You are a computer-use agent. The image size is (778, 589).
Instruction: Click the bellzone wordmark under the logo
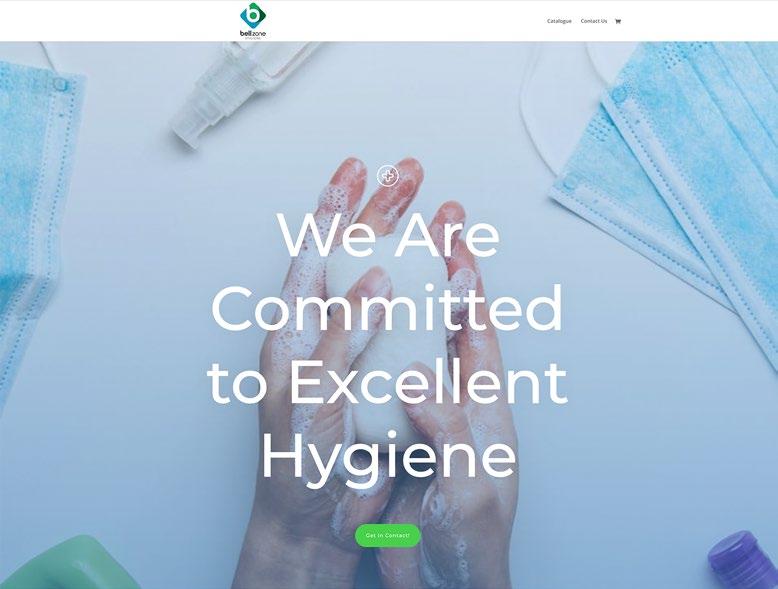tap(253, 33)
